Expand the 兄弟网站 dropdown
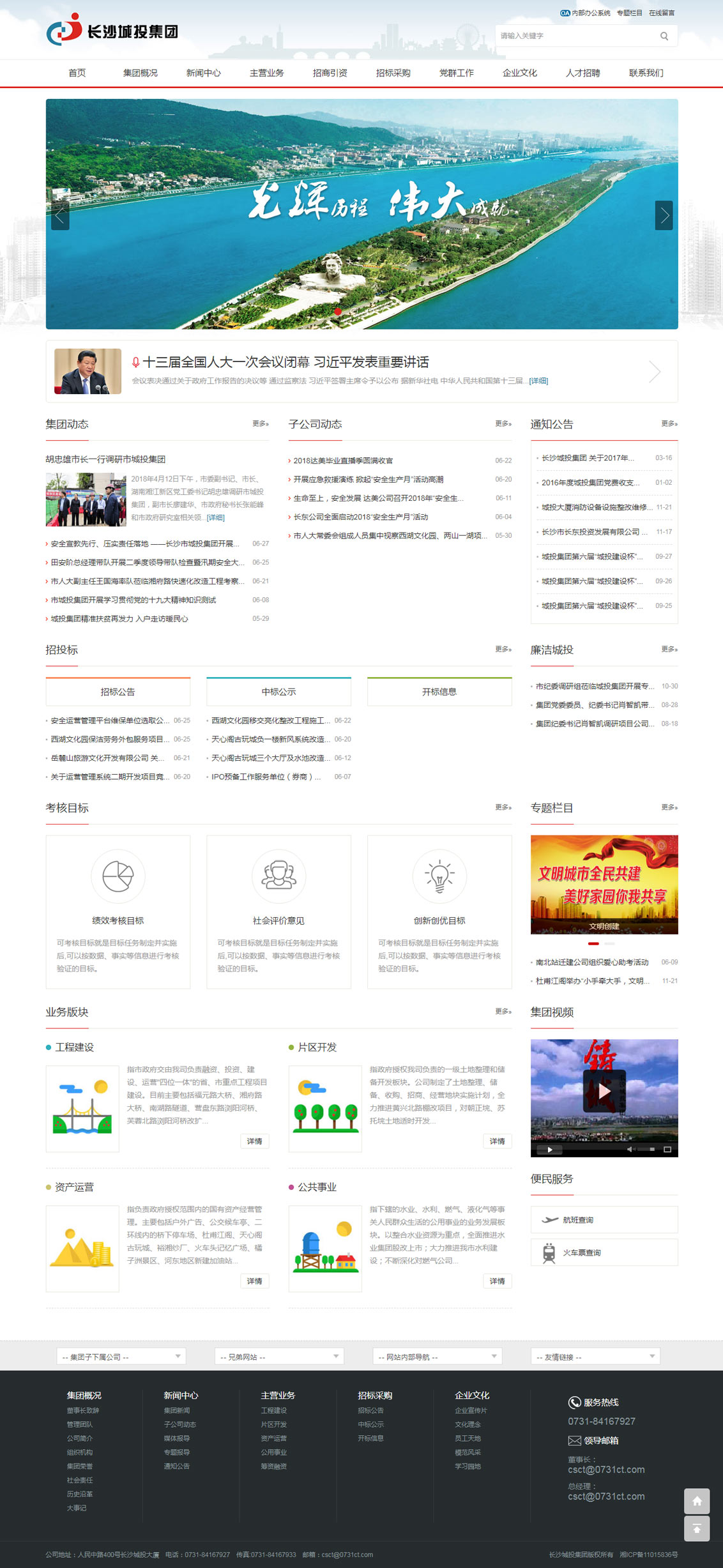 [x=279, y=1357]
